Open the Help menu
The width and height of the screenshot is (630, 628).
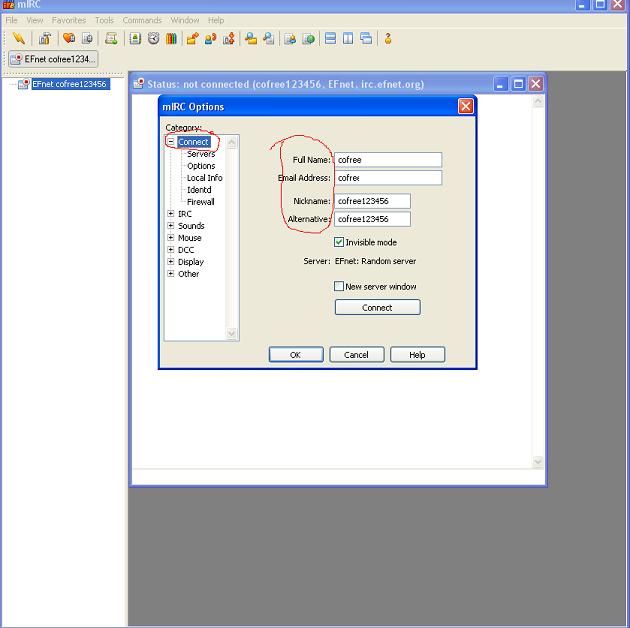pos(216,20)
